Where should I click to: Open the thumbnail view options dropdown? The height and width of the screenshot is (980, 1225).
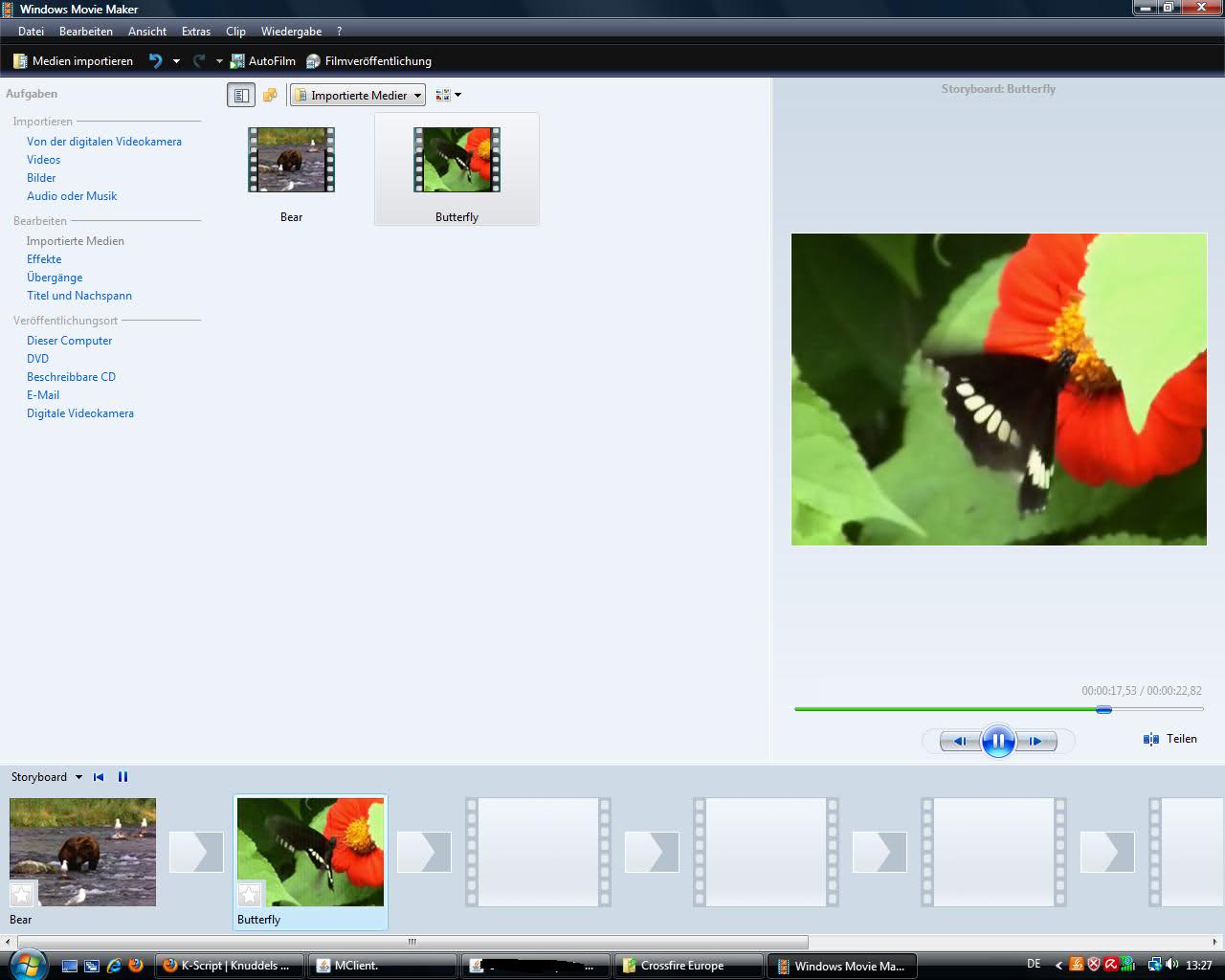tap(448, 95)
